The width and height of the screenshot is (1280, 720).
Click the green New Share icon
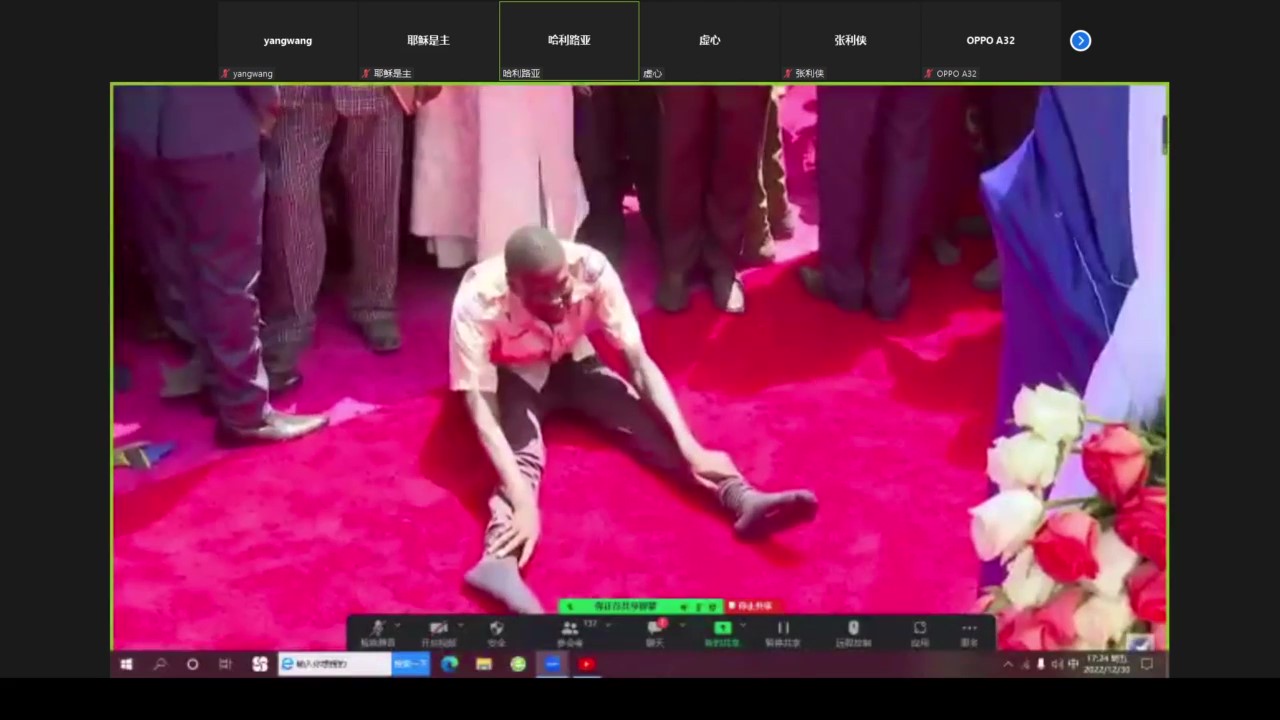click(722, 629)
